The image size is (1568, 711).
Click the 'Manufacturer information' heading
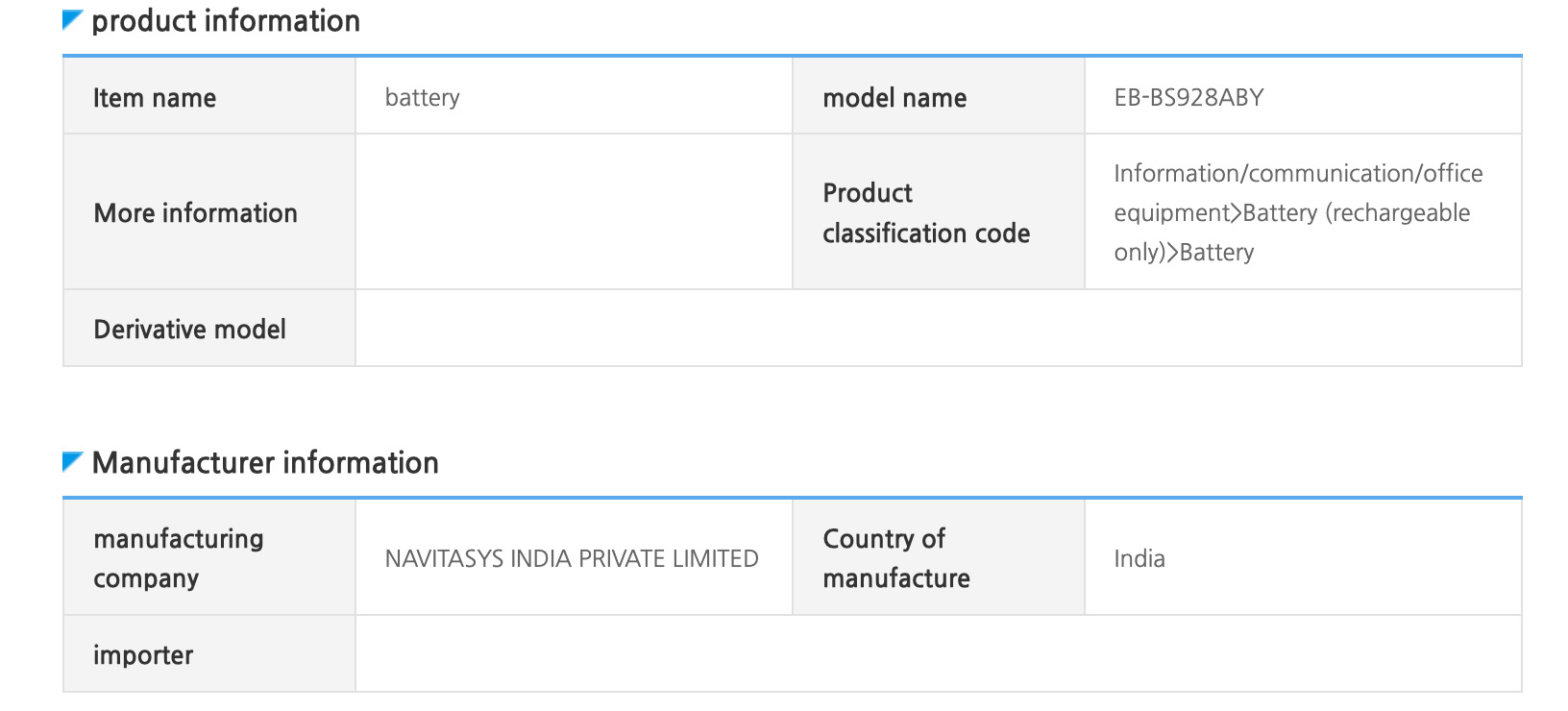click(265, 463)
